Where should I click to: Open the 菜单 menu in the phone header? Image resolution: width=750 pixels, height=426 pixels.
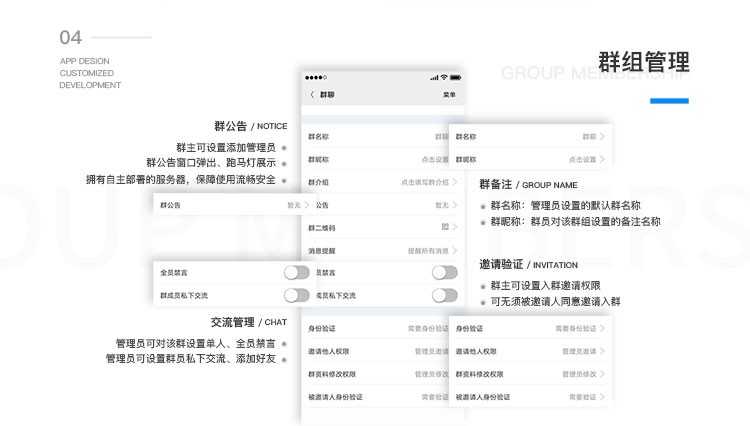point(449,95)
